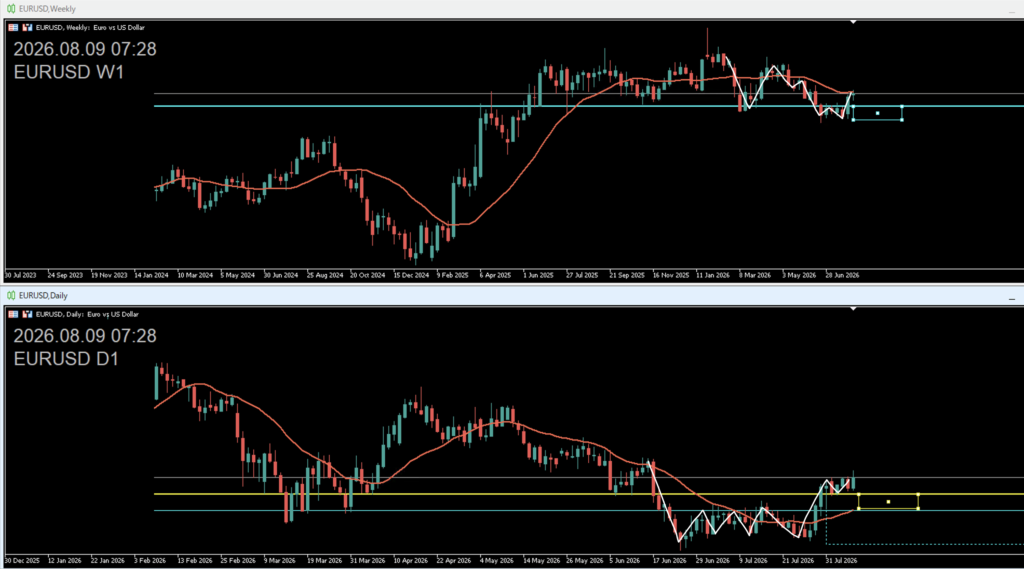Click the '9 Mar 2026' date label

pos(280,561)
